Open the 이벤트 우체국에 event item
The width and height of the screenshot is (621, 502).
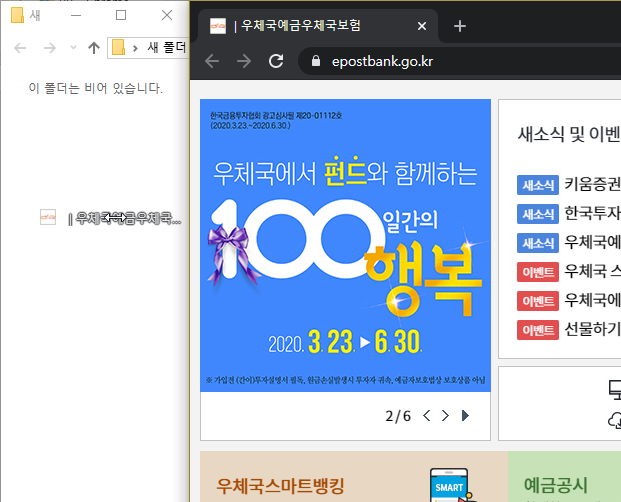coord(568,301)
